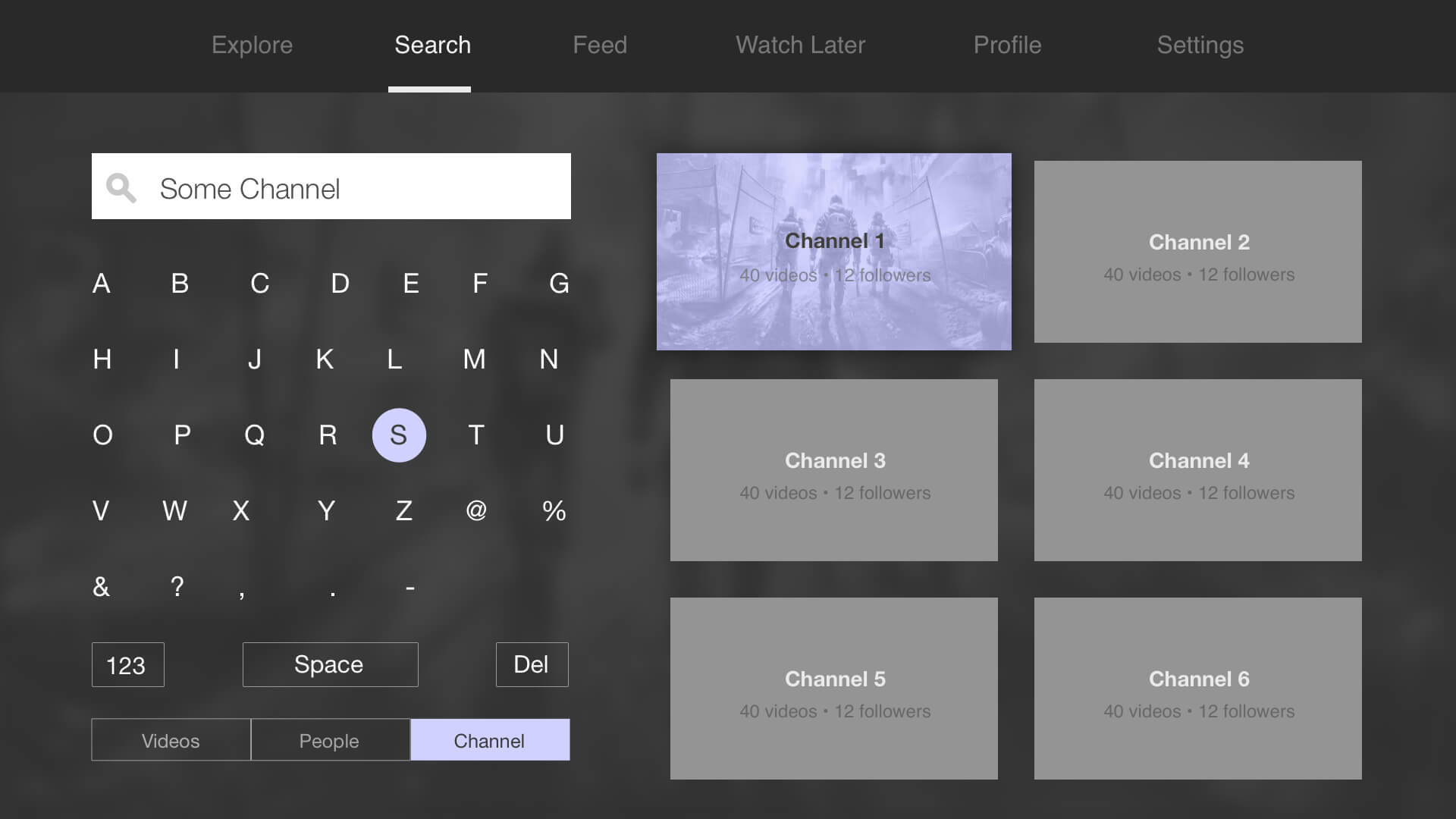Filter search by People
This screenshot has width=1456, height=819.
pos(331,740)
